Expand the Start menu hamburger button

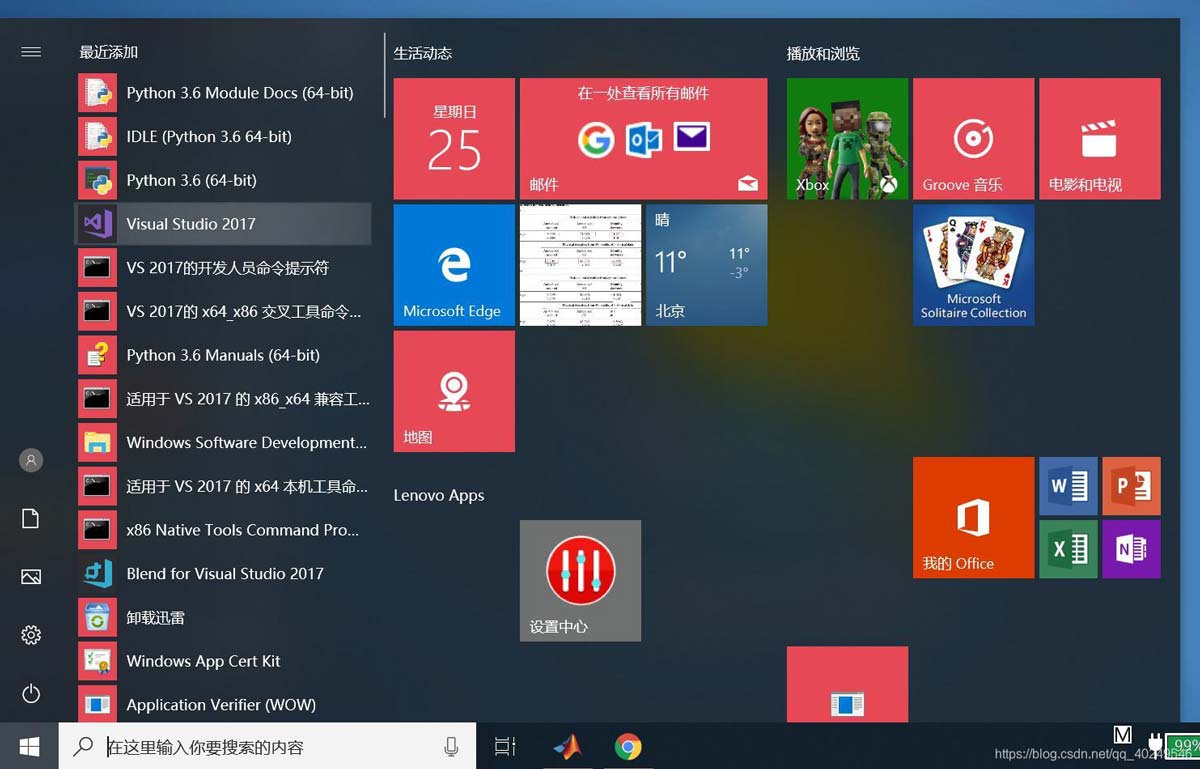tap(31, 52)
